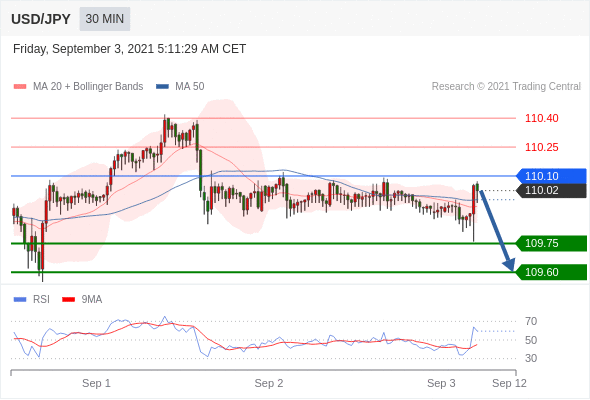
Task: Click the 9MA red legend swatch
Action: pyautogui.click(x=68, y=300)
